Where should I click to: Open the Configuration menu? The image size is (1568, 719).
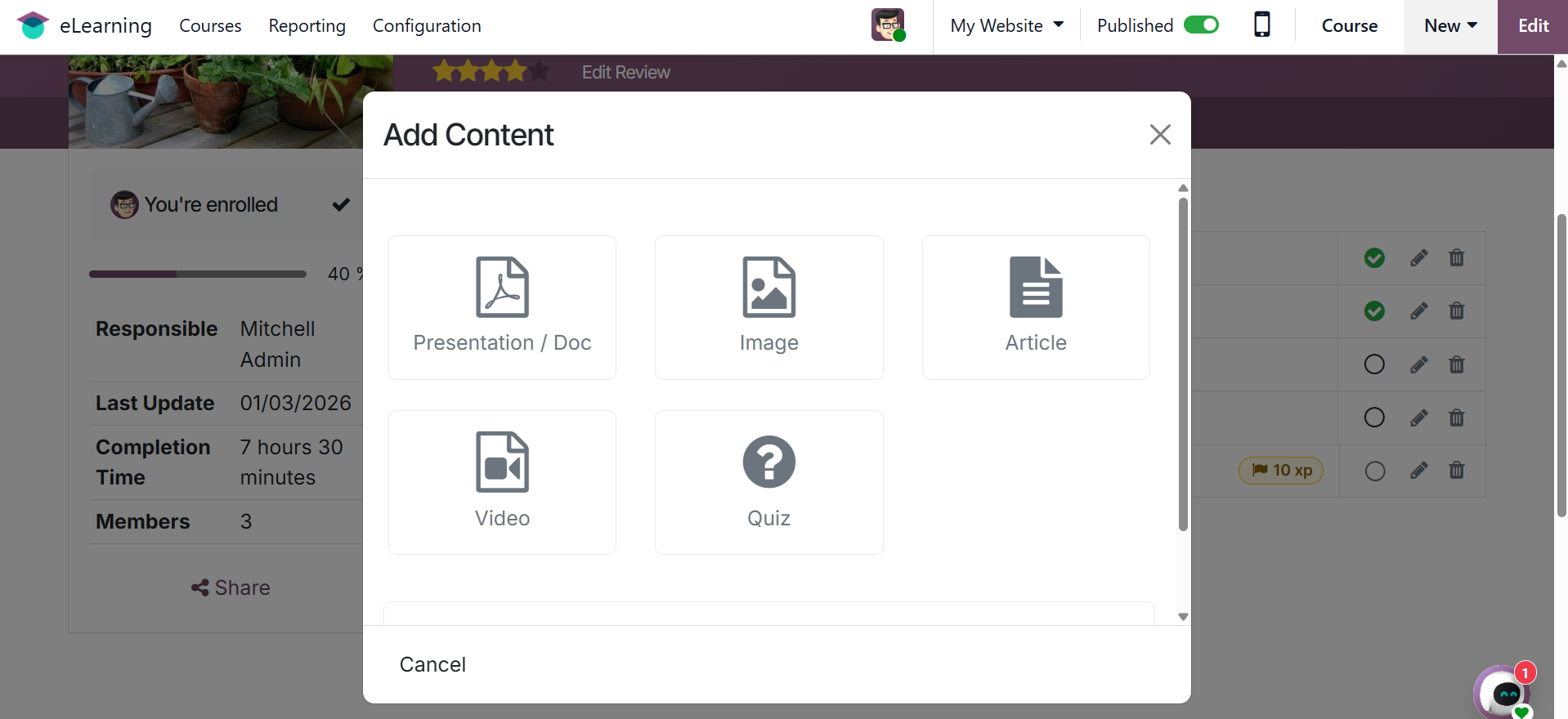tap(427, 25)
